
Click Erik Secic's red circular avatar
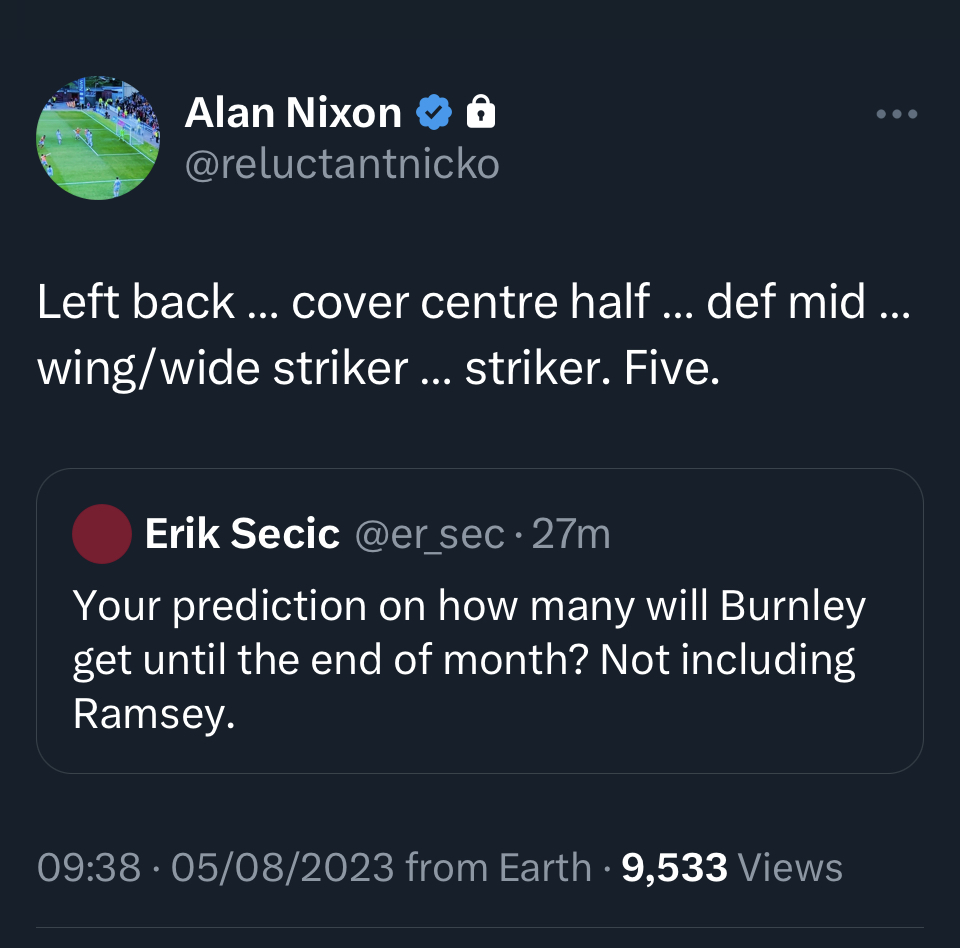pyautogui.click(x=102, y=534)
